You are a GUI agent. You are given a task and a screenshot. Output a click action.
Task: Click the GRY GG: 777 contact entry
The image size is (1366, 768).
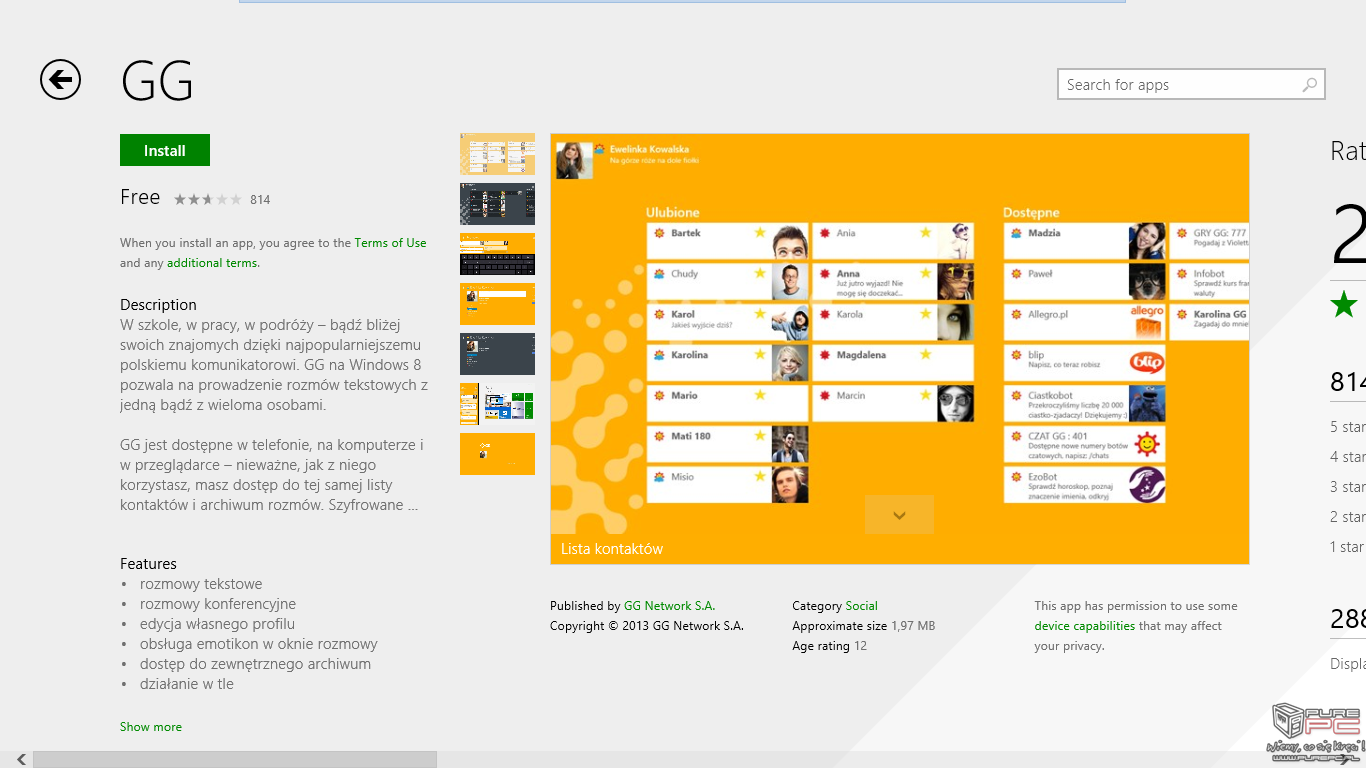[1209, 241]
